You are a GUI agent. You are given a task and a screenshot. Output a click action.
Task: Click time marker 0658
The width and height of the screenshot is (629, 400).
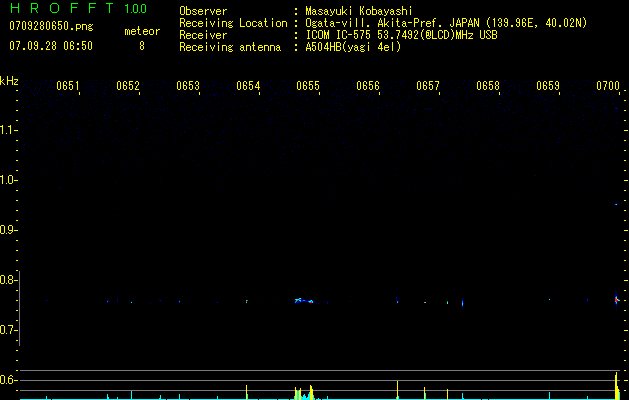488,86
